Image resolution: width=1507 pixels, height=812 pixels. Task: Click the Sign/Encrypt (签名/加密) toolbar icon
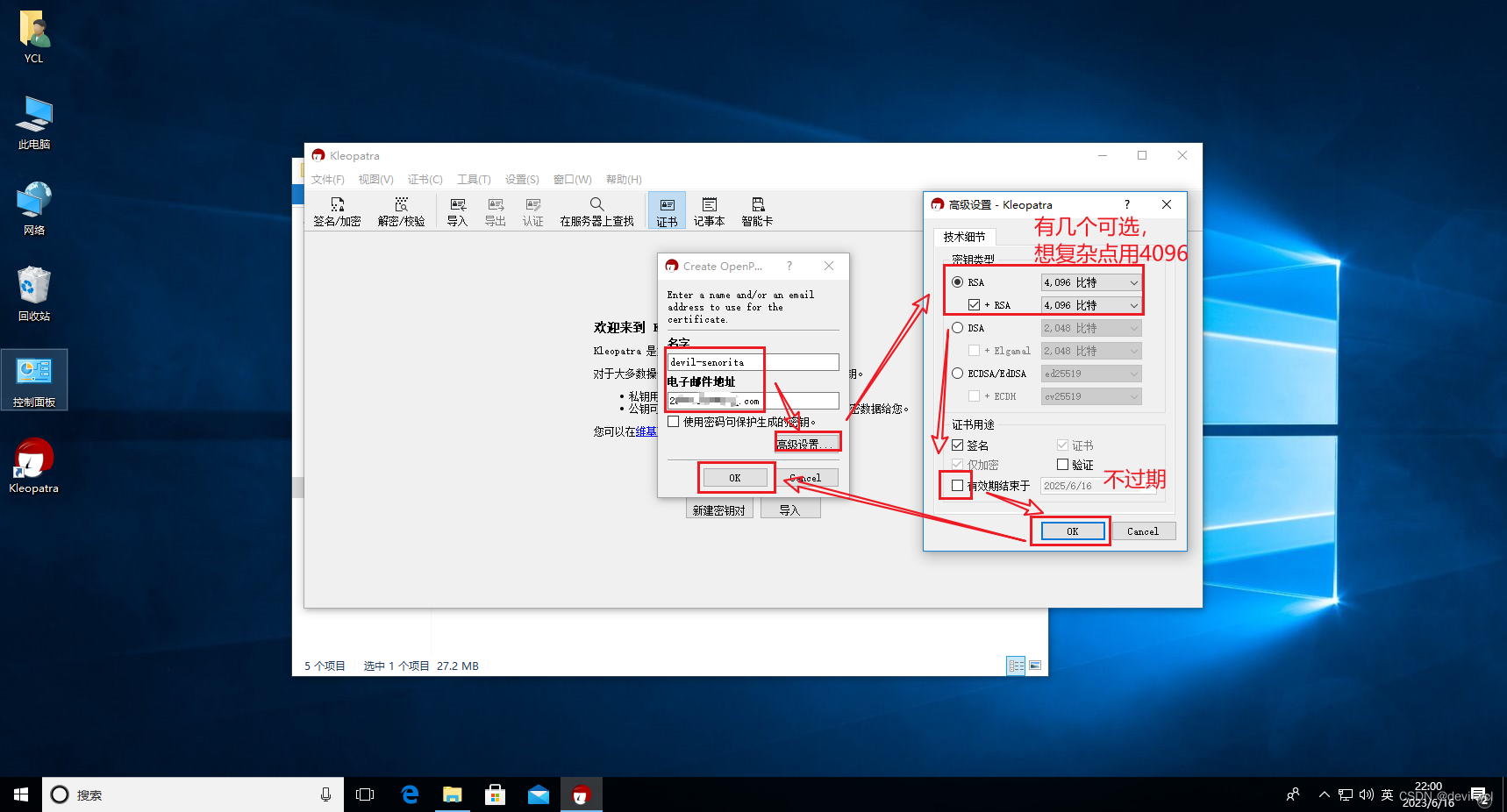337,212
